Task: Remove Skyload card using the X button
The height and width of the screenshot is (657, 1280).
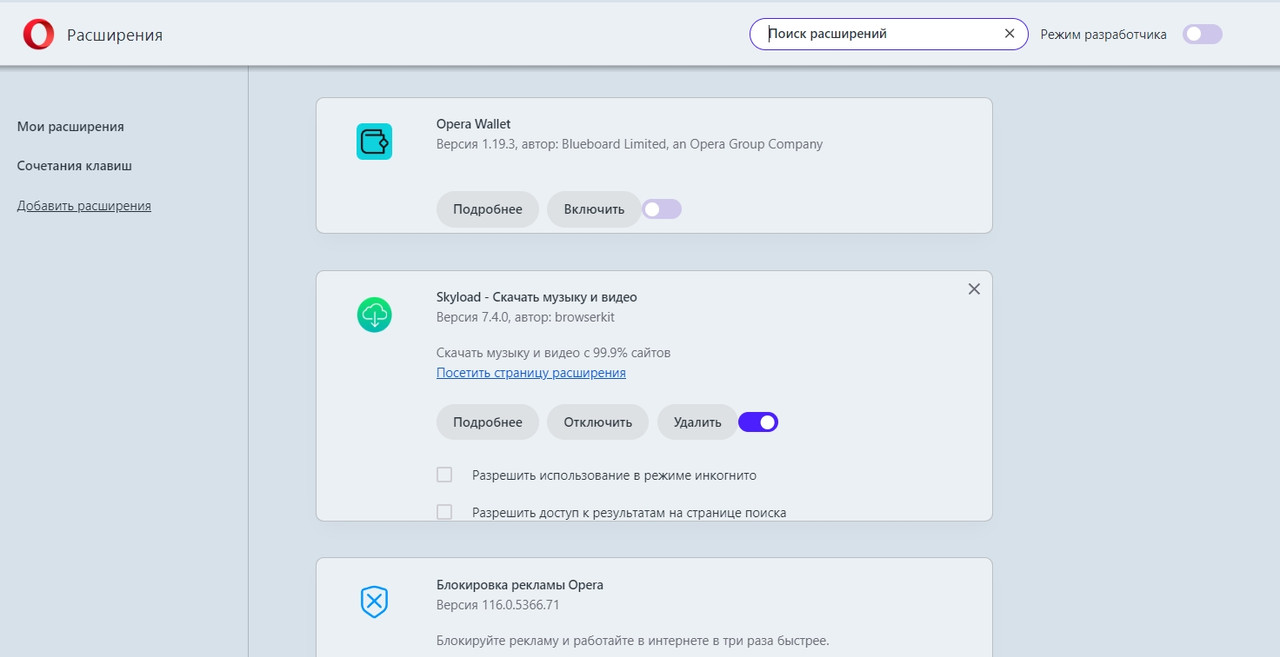Action: (x=974, y=289)
